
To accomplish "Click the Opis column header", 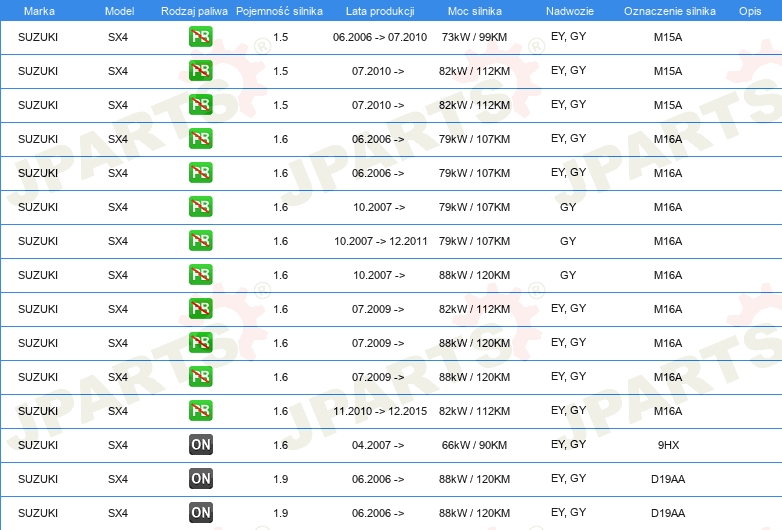I will pyautogui.click(x=749, y=10).
